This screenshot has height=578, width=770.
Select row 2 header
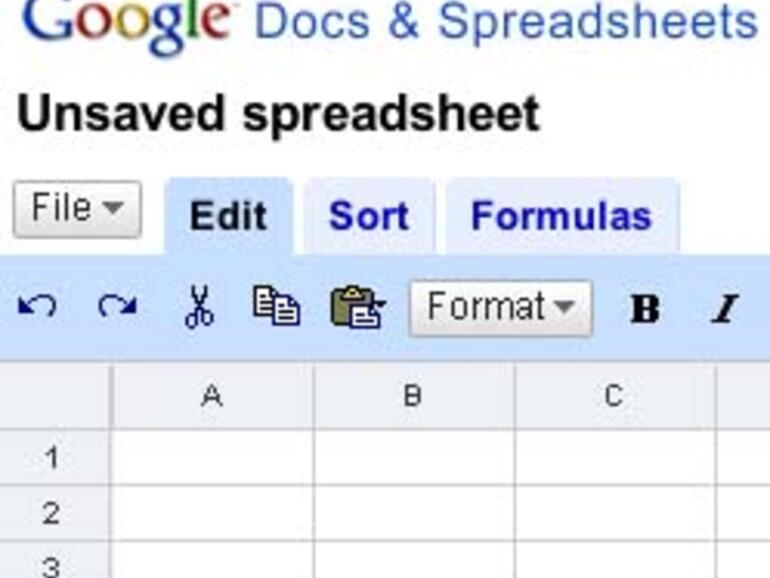[54, 513]
